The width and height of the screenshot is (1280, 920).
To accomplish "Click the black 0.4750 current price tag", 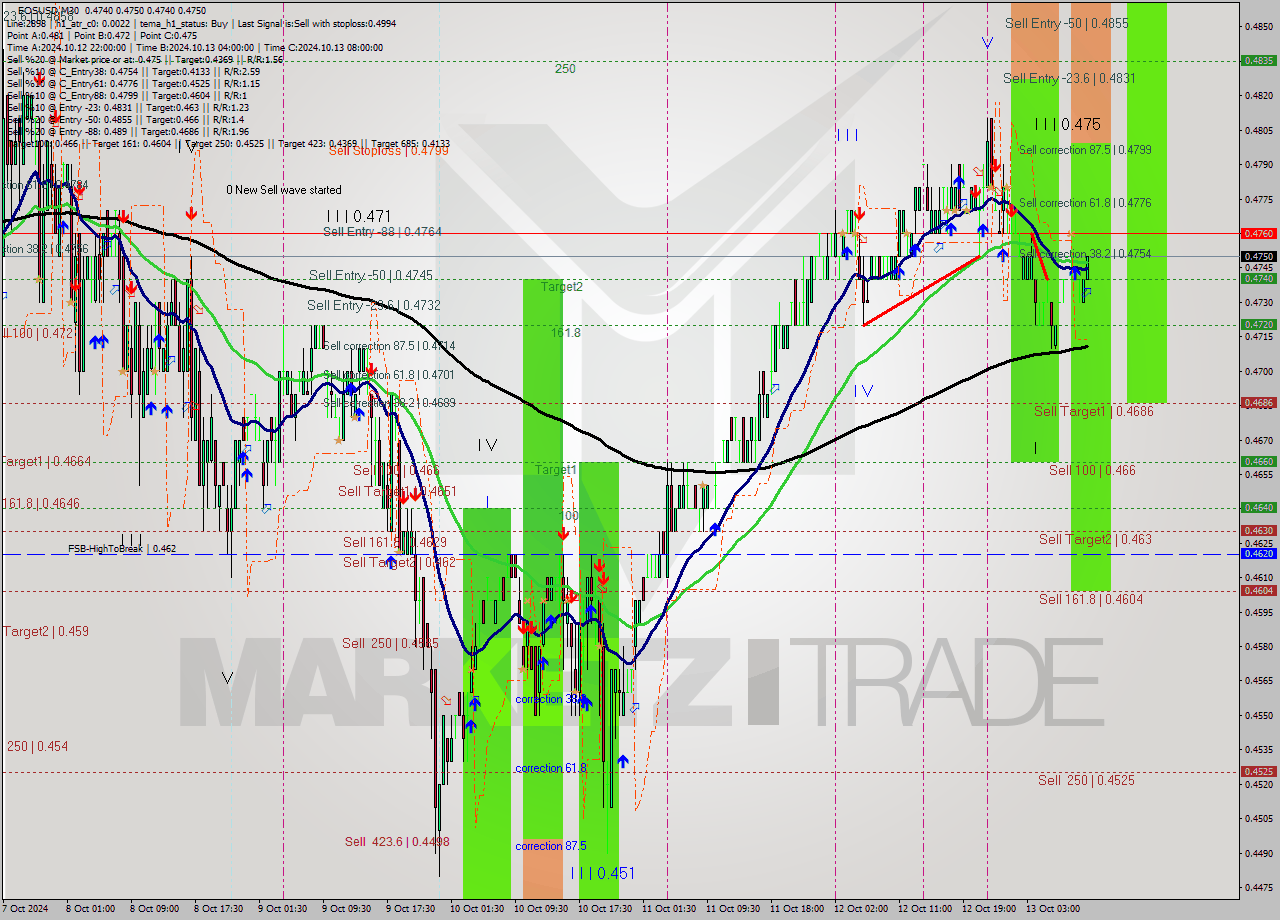I will pyautogui.click(x=1258, y=256).
